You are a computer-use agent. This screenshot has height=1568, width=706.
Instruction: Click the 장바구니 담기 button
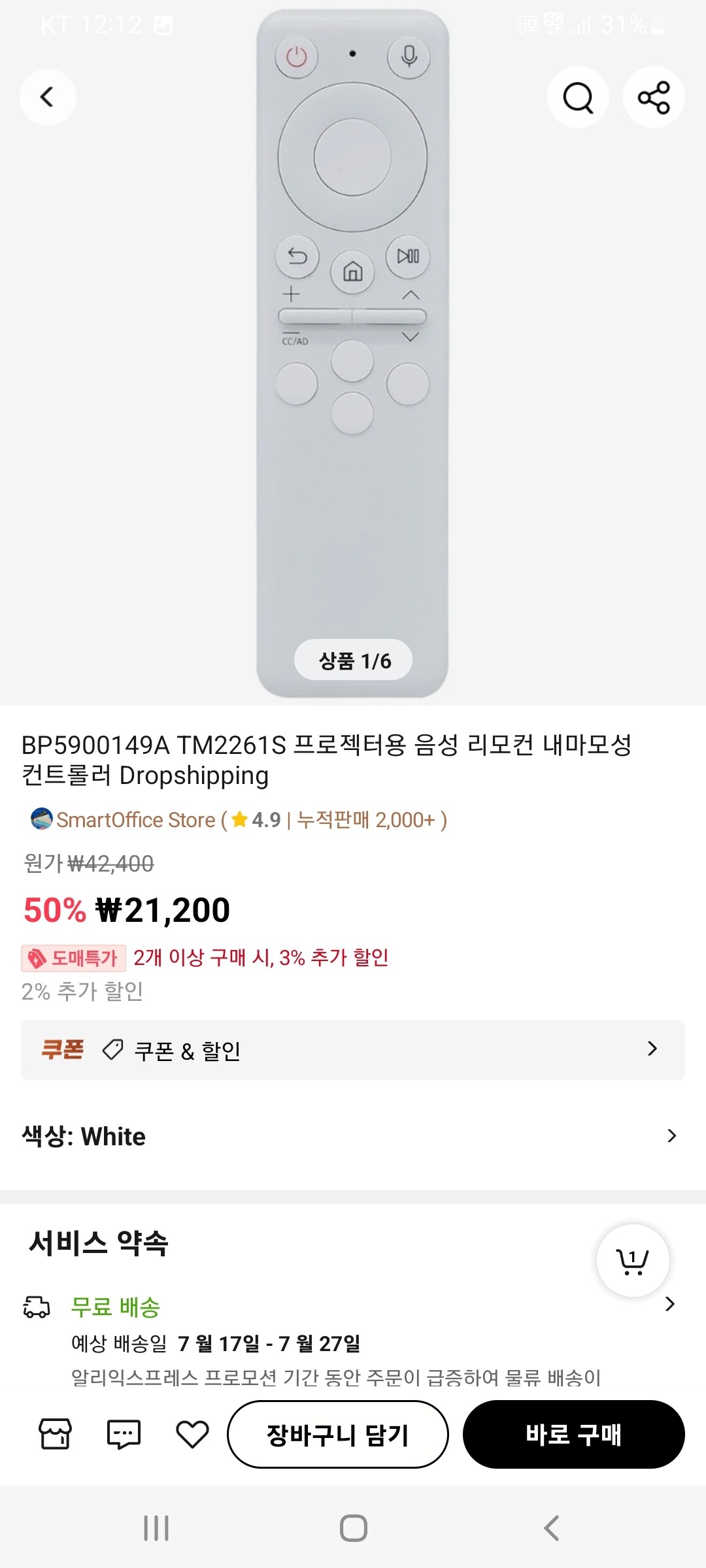click(337, 1434)
